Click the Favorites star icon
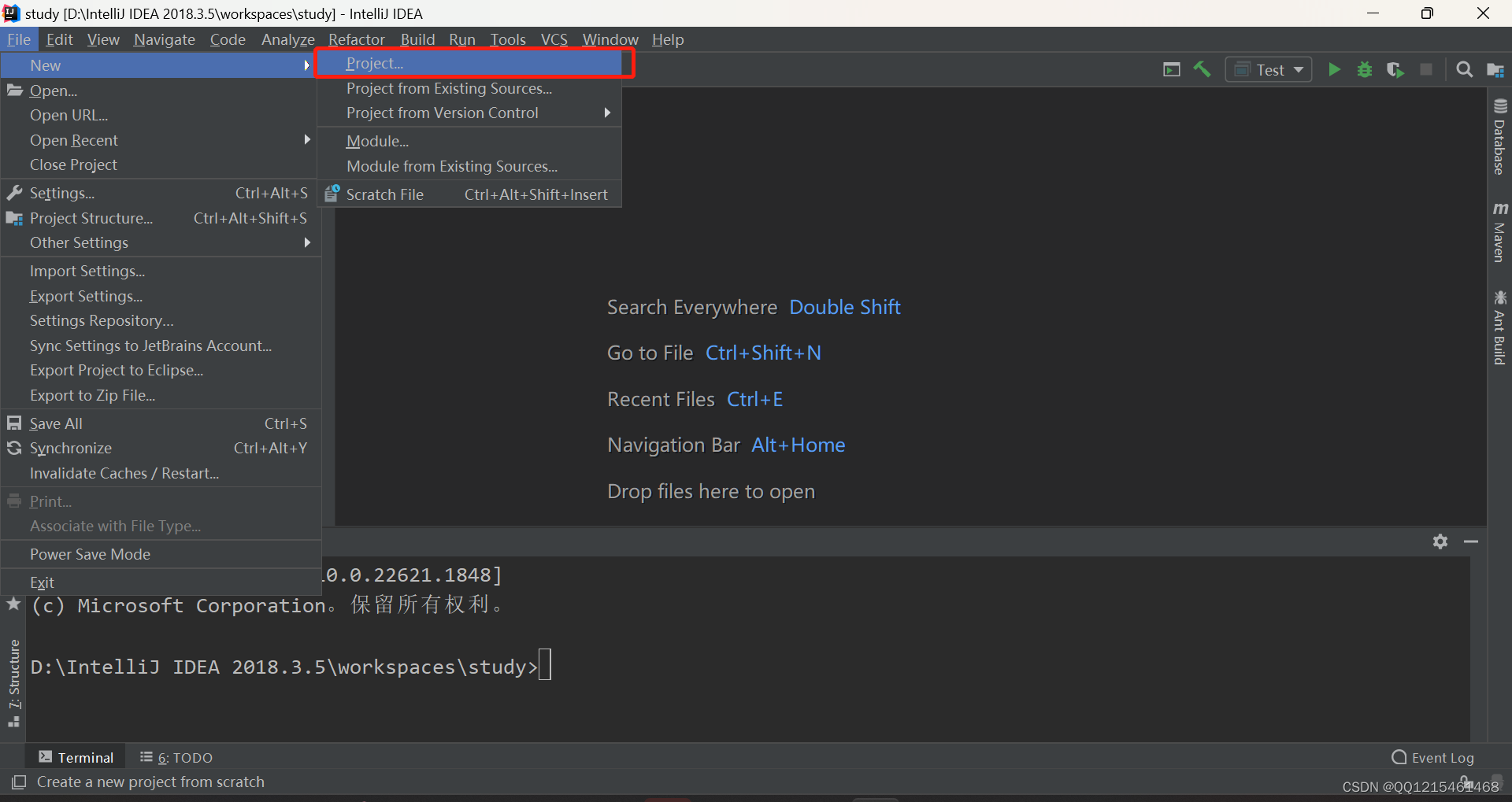This screenshot has width=1512, height=802. 13,604
